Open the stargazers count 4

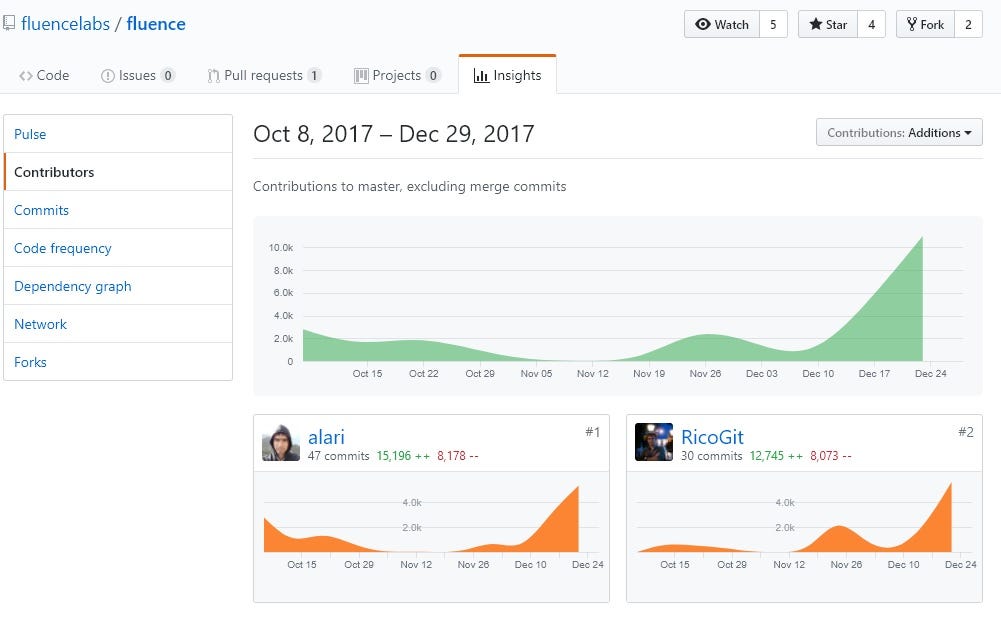(871, 24)
